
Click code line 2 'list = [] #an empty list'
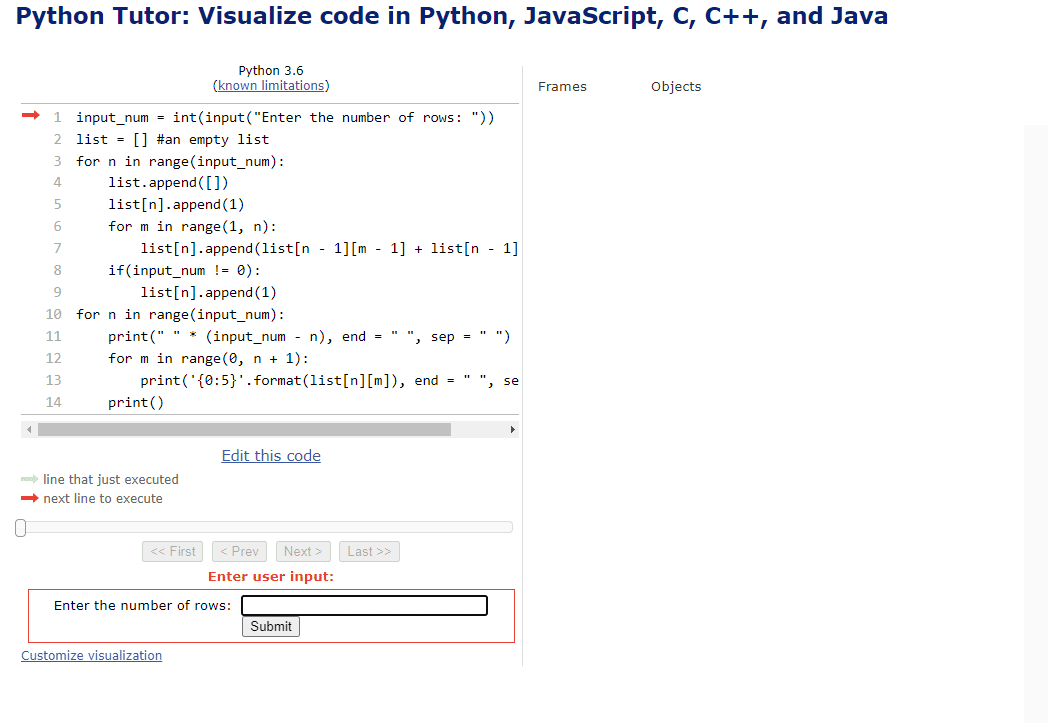(172, 140)
